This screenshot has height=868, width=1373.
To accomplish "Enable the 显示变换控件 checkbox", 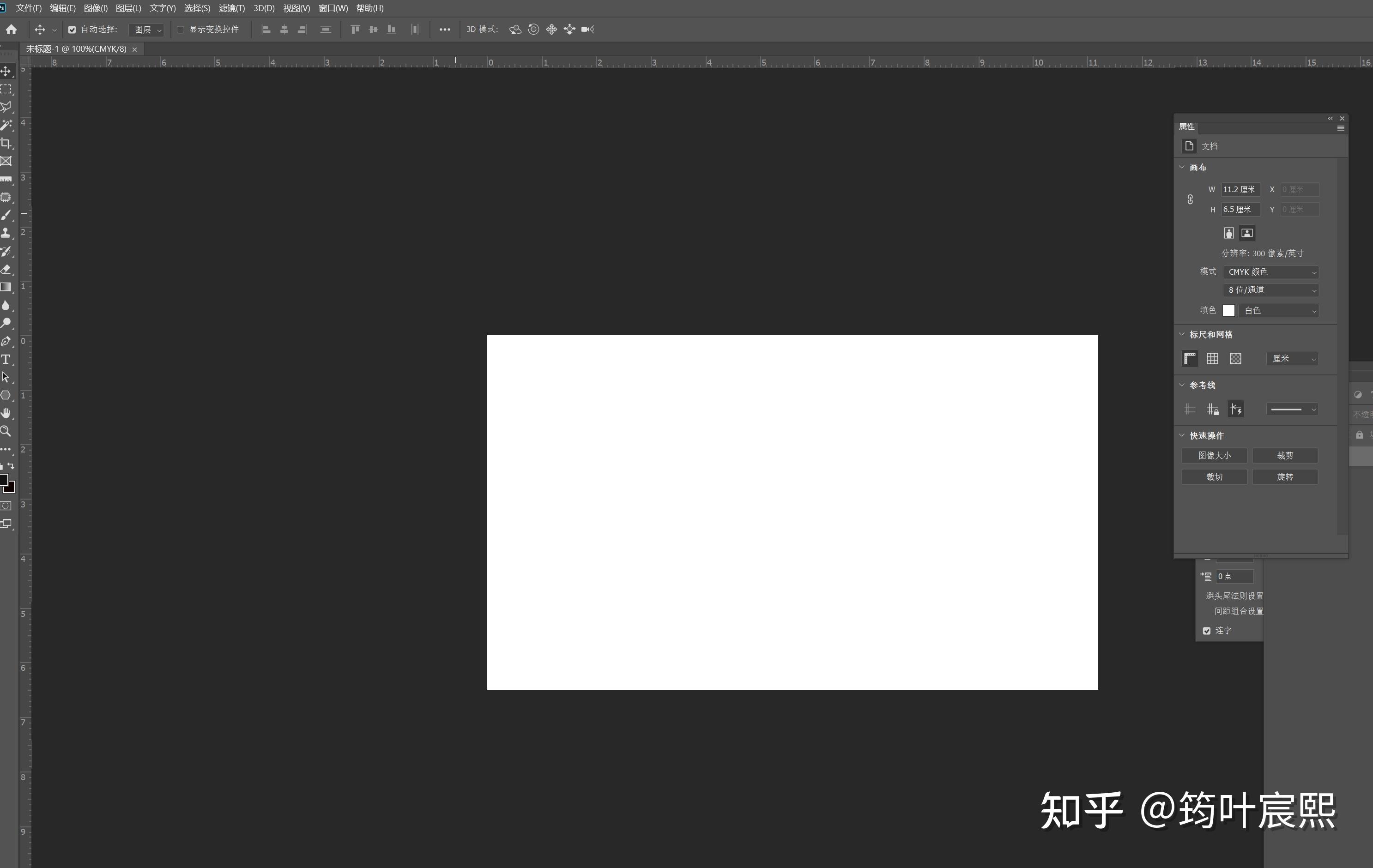I will click(181, 30).
